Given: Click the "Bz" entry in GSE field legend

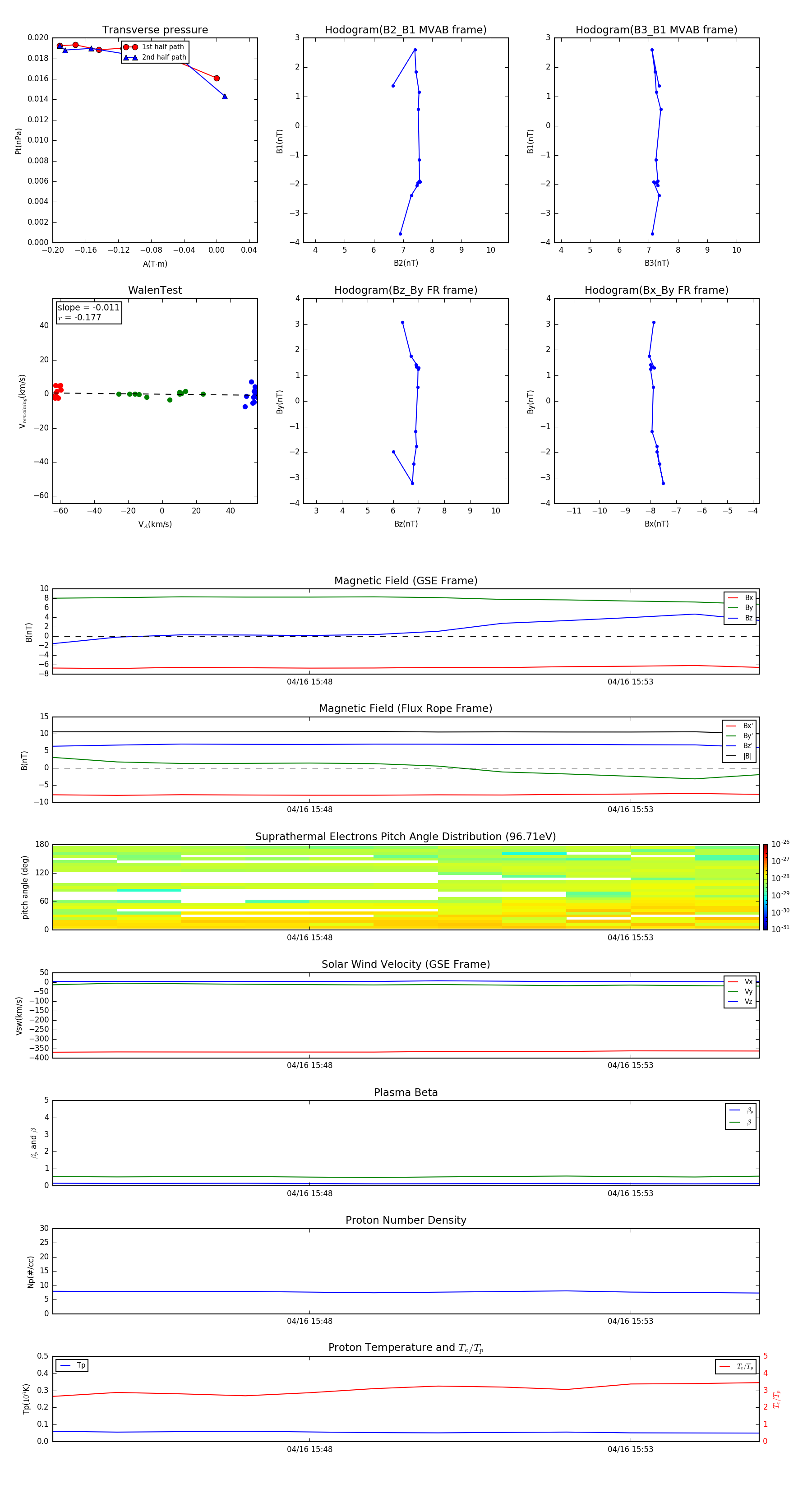Looking at the screenshot, I should pyautogui.click(x=740, y=618).
